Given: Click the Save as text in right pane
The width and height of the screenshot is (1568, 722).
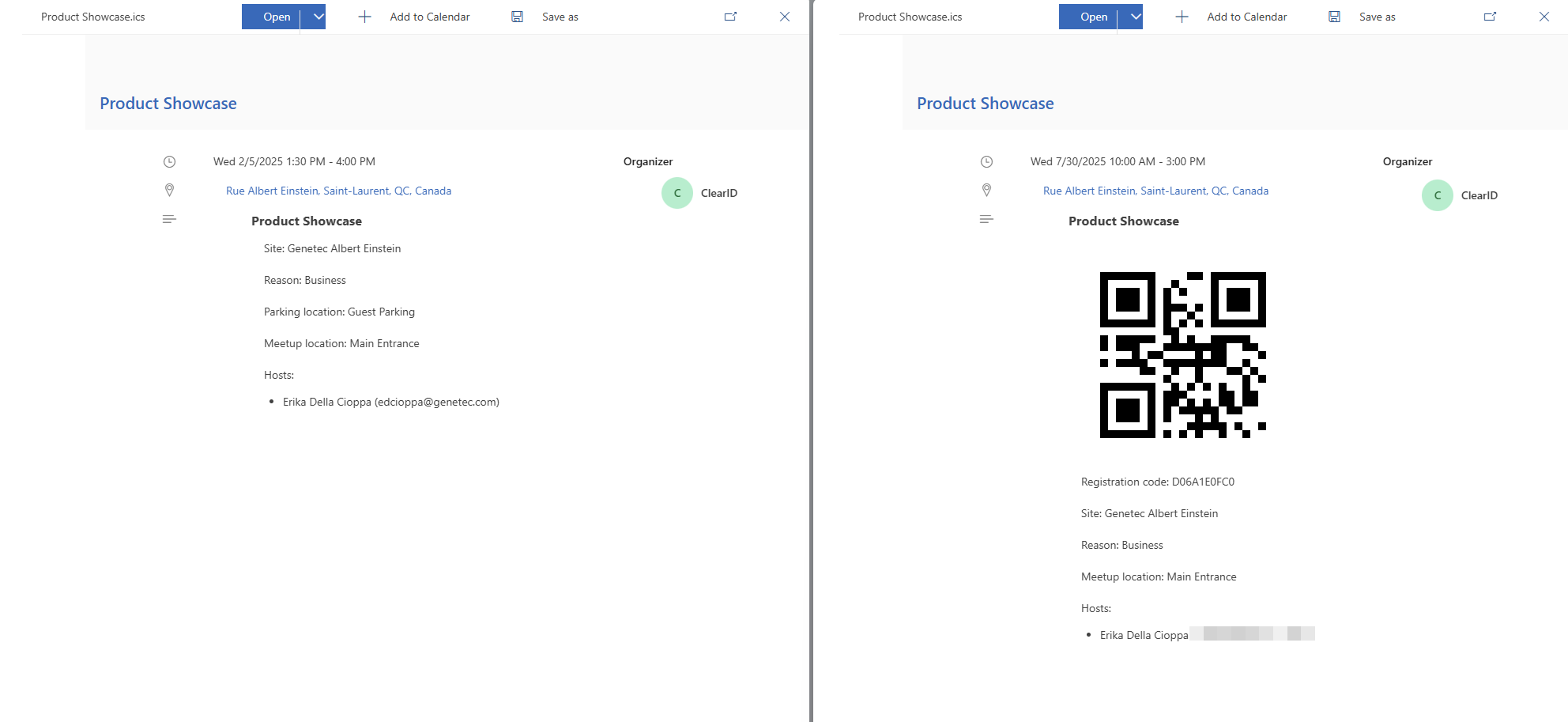Looking at the screenshot, I should [x=1377, y=17].
